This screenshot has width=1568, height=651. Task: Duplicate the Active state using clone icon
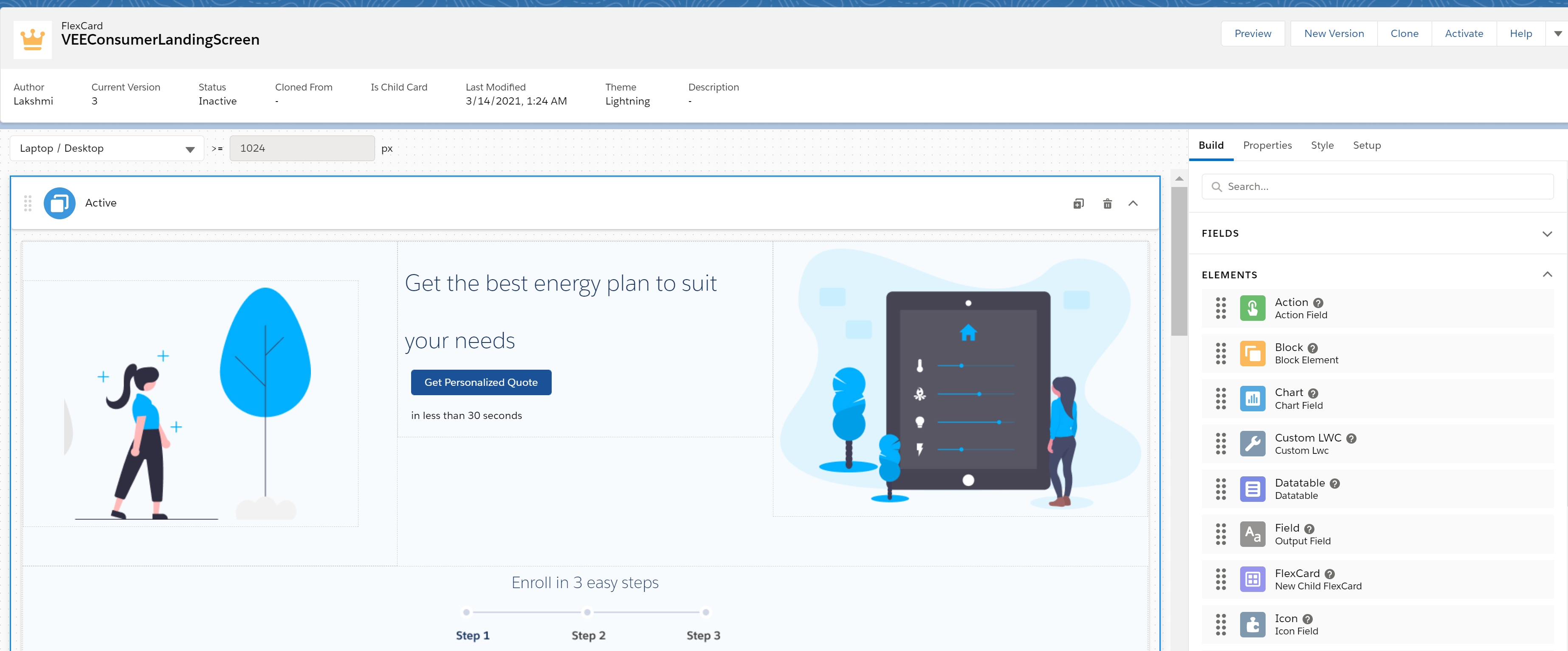(1078, 204)
